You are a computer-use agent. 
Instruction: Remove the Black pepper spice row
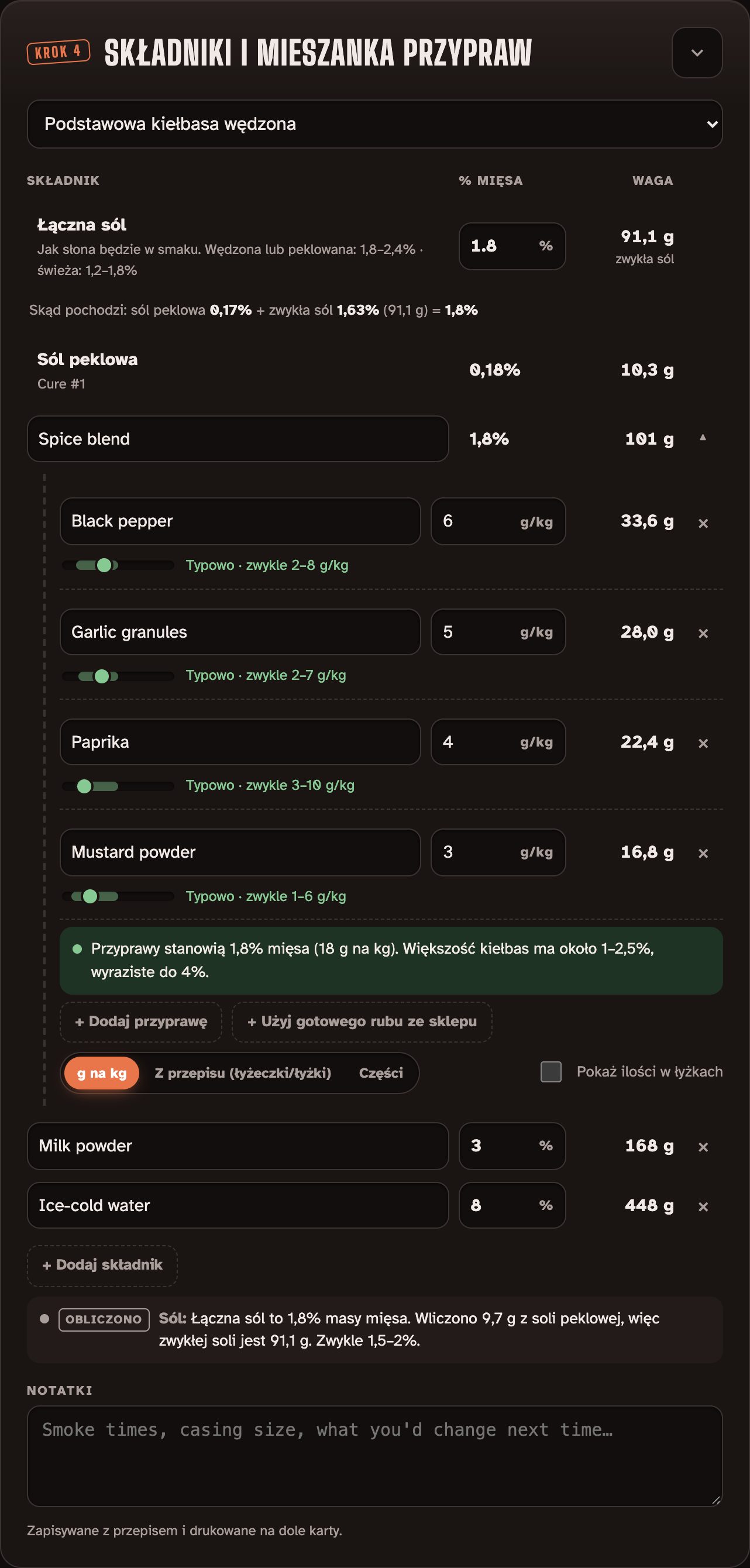pyautogui.click(x=703, y=523)
